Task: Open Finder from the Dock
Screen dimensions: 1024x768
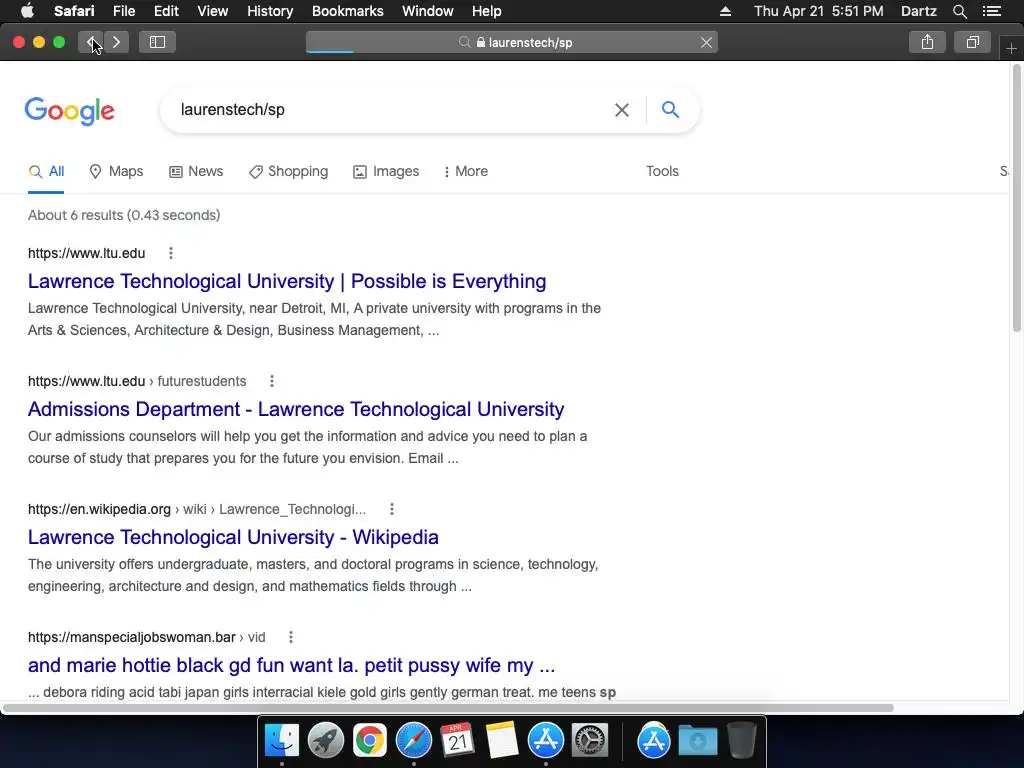Action: click(281, 740)
